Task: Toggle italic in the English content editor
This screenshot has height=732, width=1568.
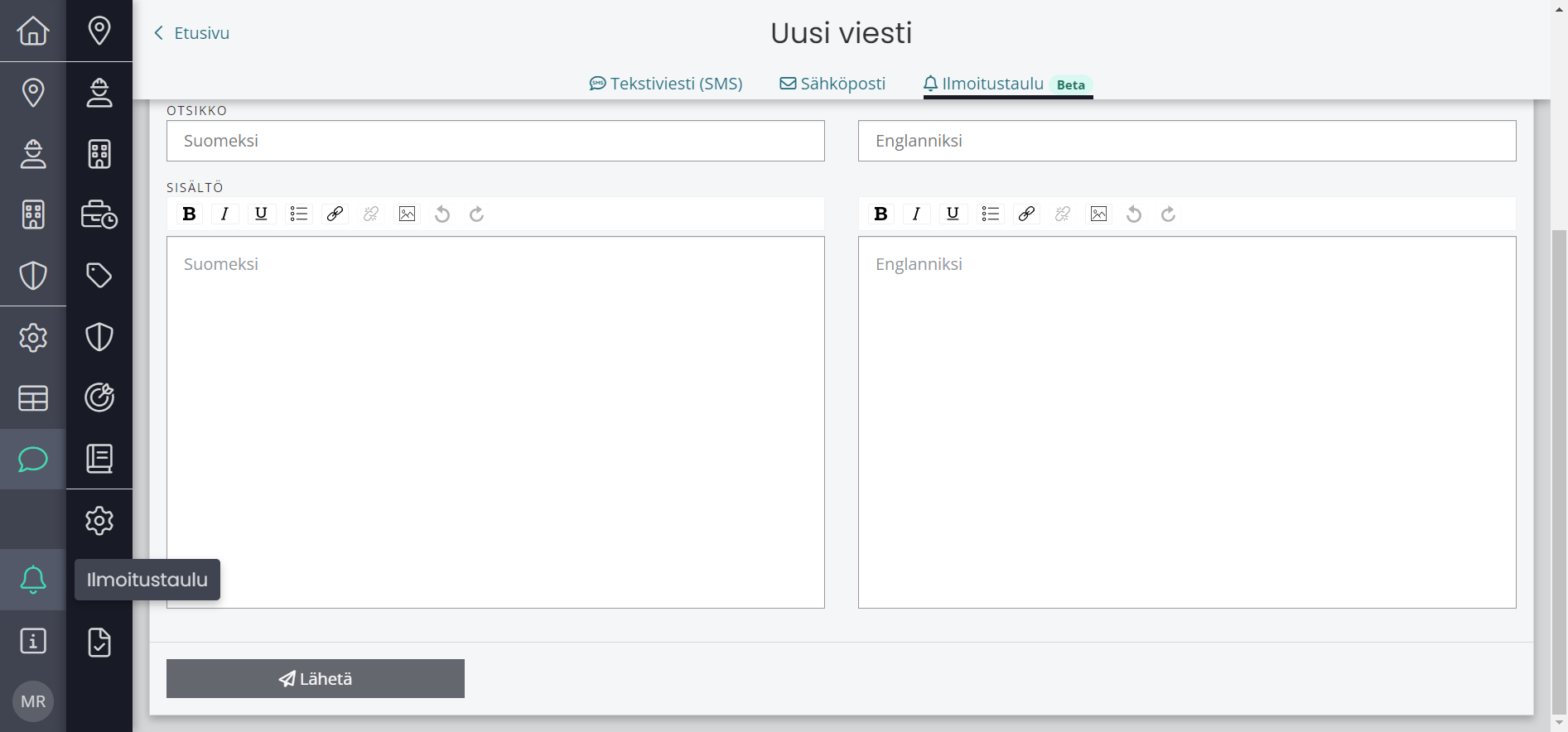Action: coord(916,214)
